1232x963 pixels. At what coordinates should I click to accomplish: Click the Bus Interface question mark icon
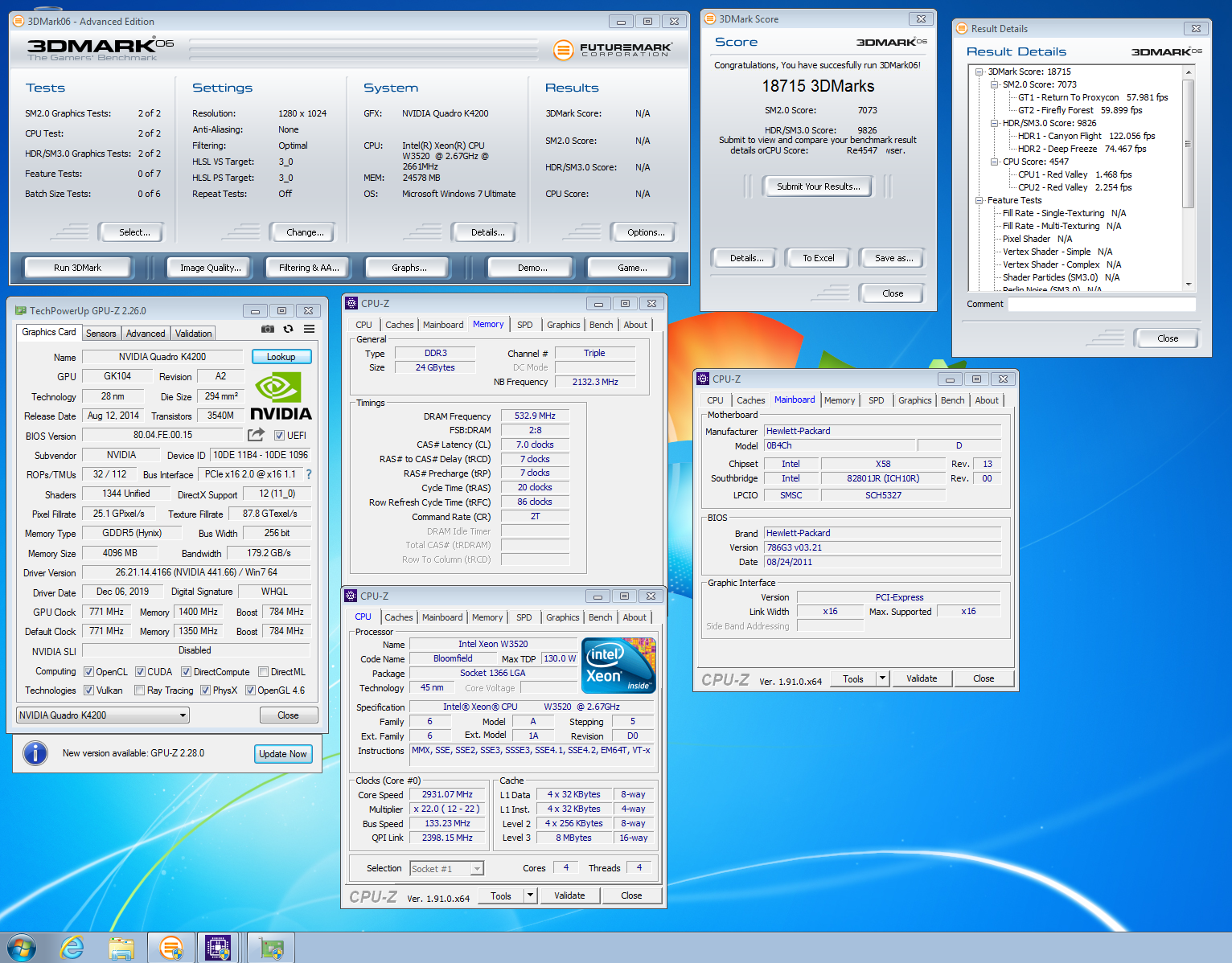coord(309,474)
